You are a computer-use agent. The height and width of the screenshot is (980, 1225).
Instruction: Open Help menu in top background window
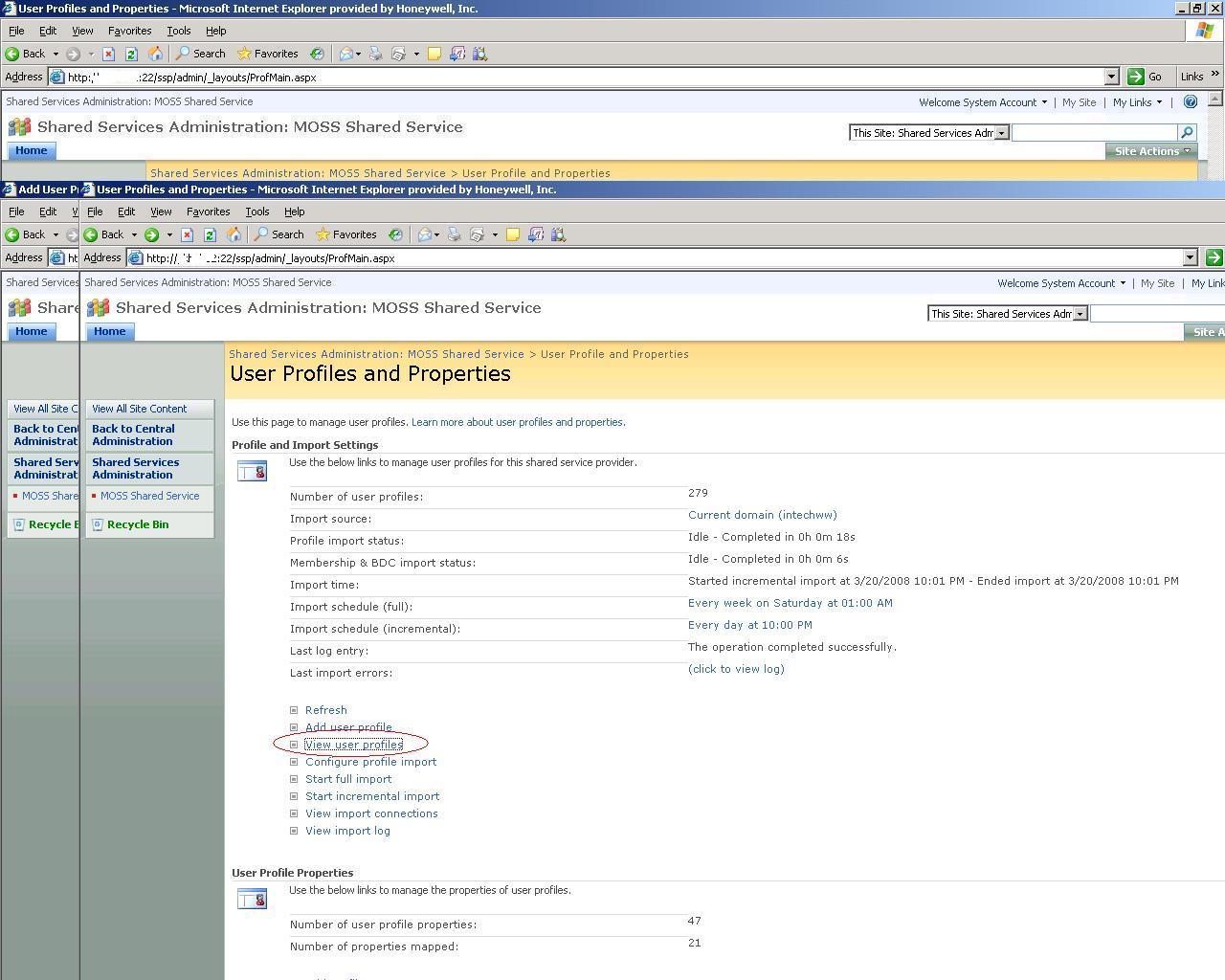click(216, 31)
